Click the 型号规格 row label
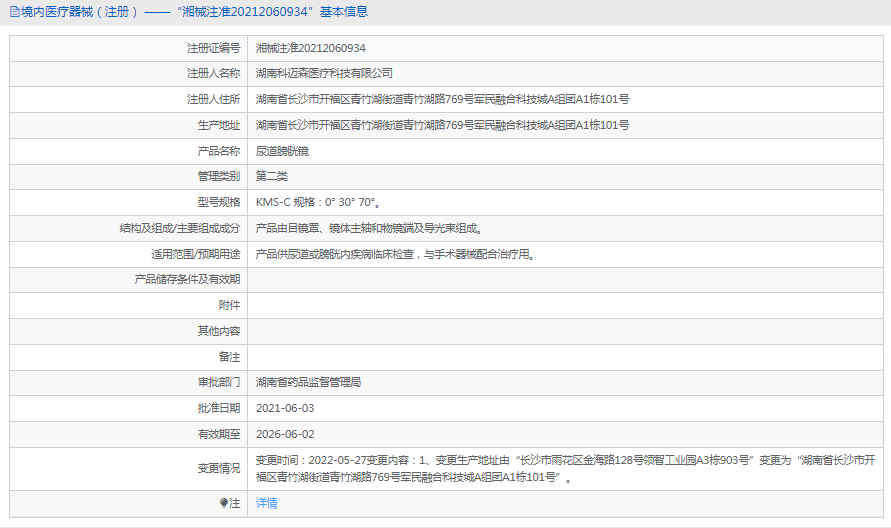The image size is (891, 528). tap(219, 202)
